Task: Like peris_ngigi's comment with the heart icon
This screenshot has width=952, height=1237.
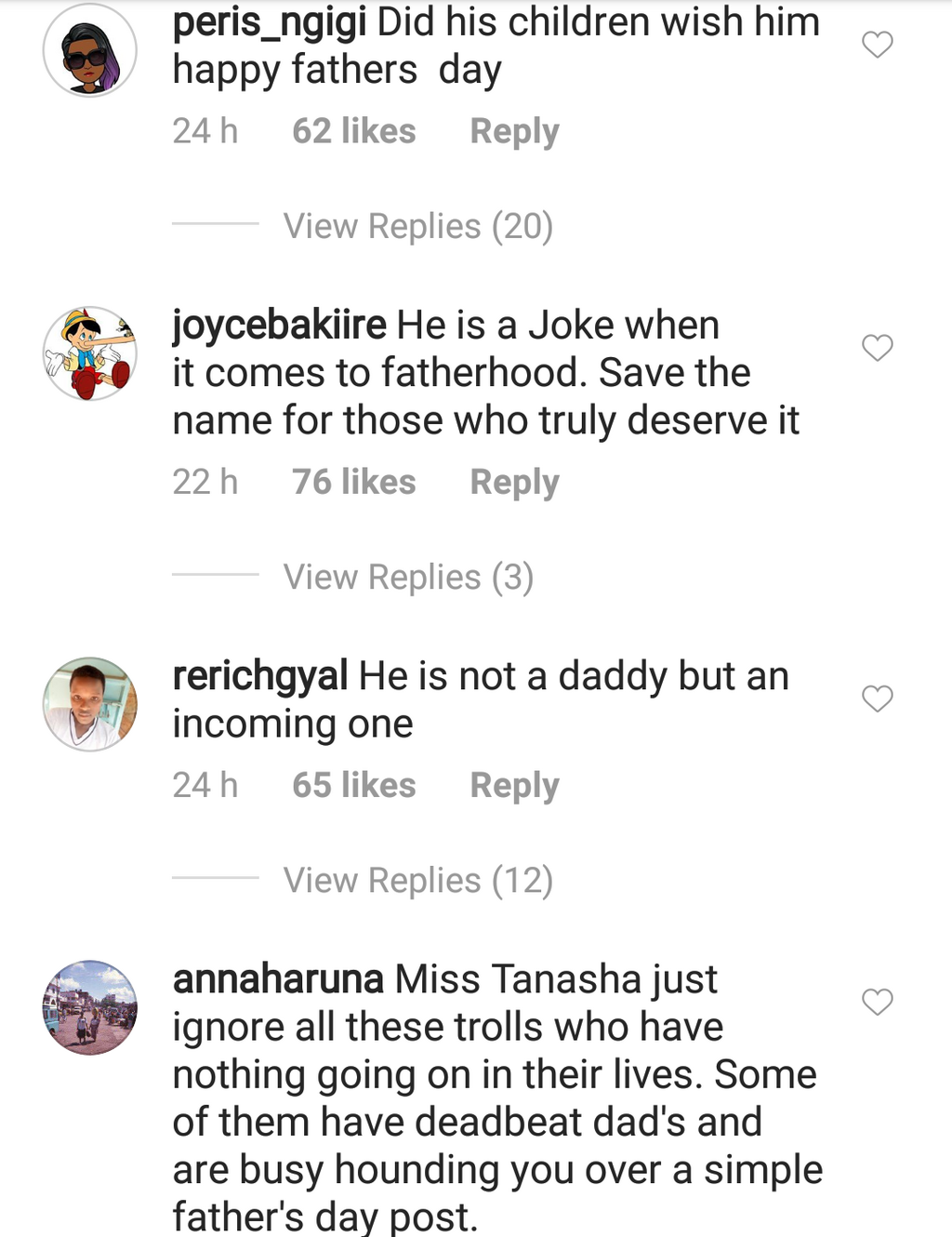Action: click(877, 44)
